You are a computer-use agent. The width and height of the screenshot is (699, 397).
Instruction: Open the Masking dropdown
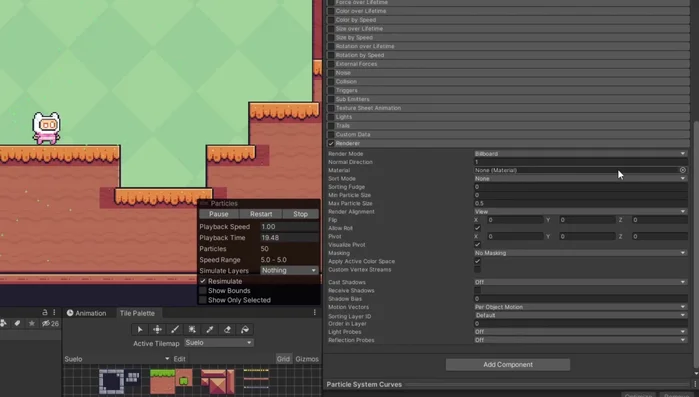(x=580, y=253)
